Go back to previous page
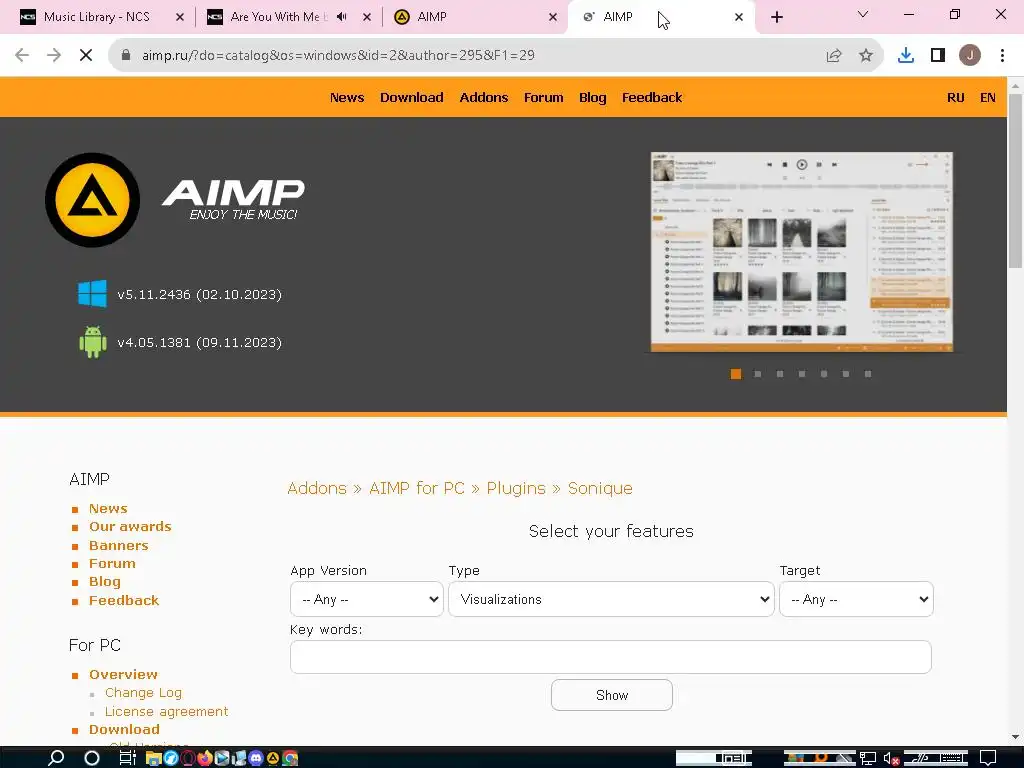Screen dimensions: 1024x768 coord(22,56)
